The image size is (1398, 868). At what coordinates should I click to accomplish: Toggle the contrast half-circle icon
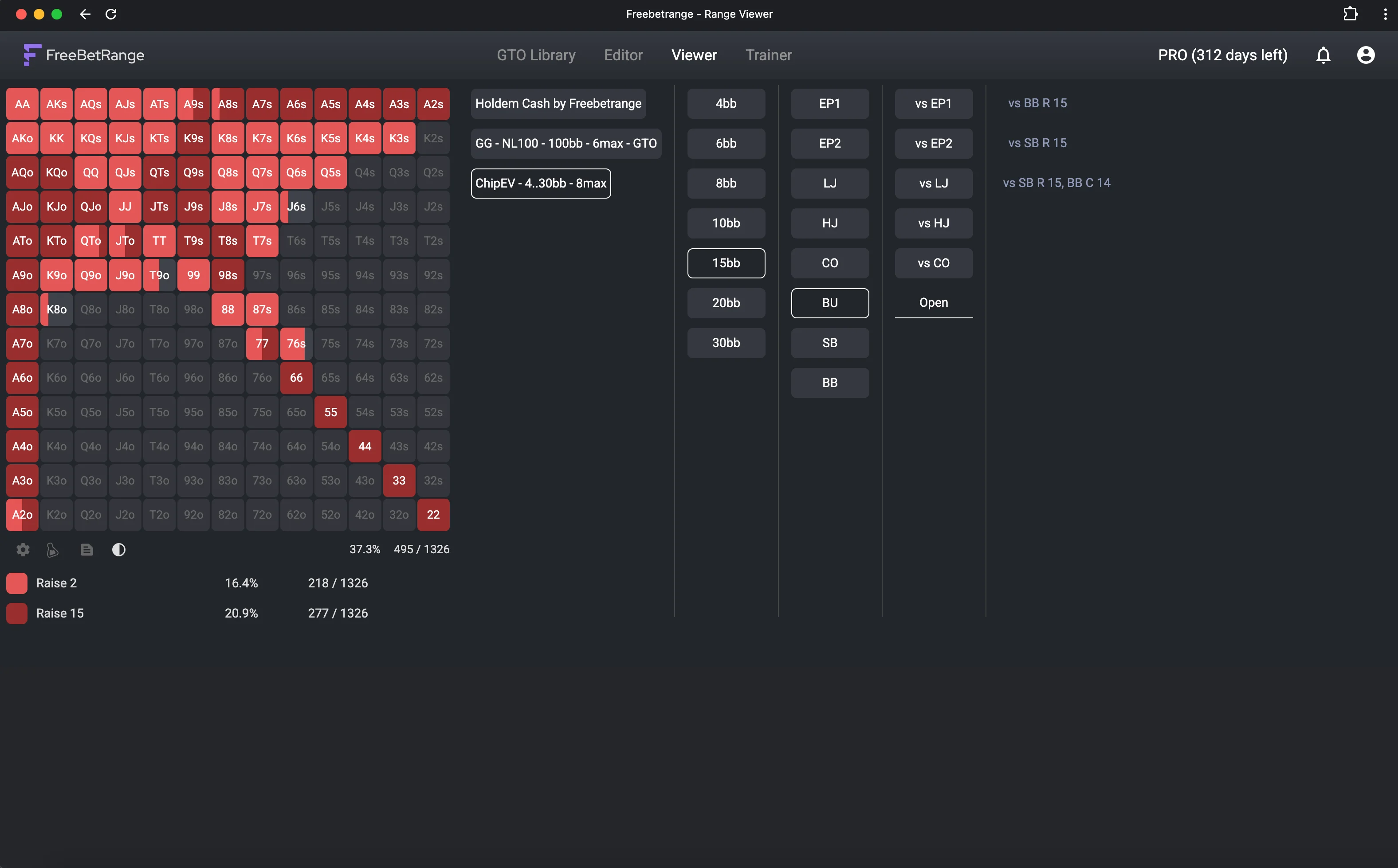pyautogui.click(x=119, y=549)
